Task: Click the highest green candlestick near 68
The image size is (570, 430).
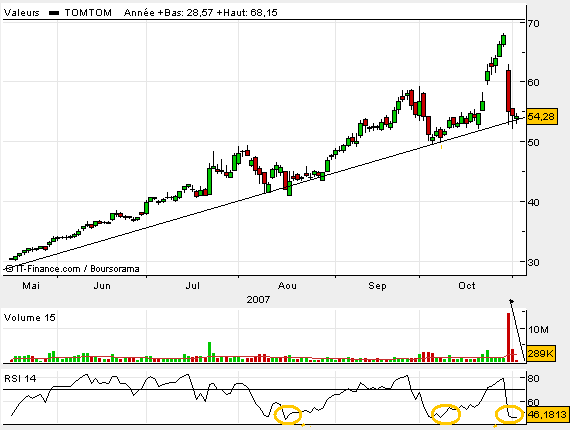Action: click(504, 39)
